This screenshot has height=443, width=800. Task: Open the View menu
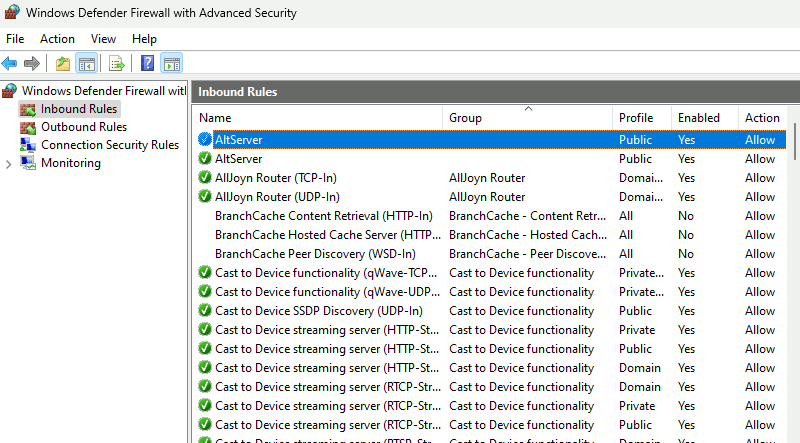103,39
